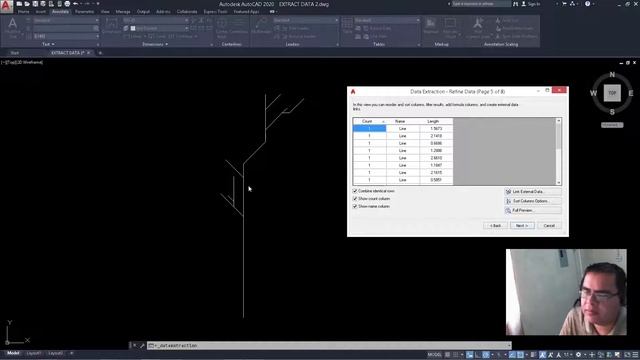Click the Length column header
The height and width of the screenshot is (360, 640).
[436, 121]
